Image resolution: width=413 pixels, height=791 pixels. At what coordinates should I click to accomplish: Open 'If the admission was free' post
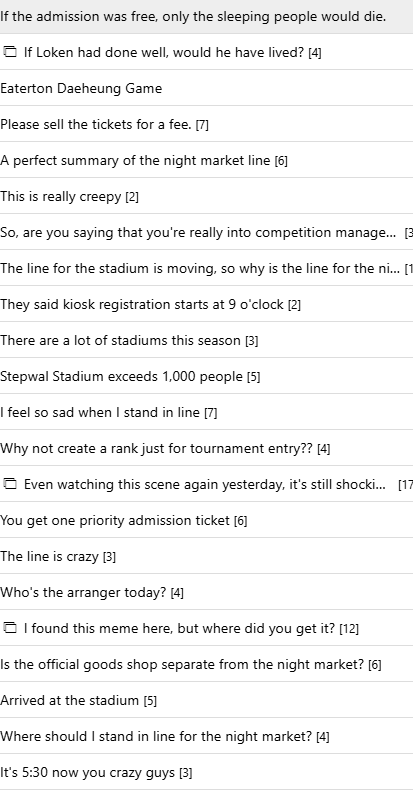[193, 17]
